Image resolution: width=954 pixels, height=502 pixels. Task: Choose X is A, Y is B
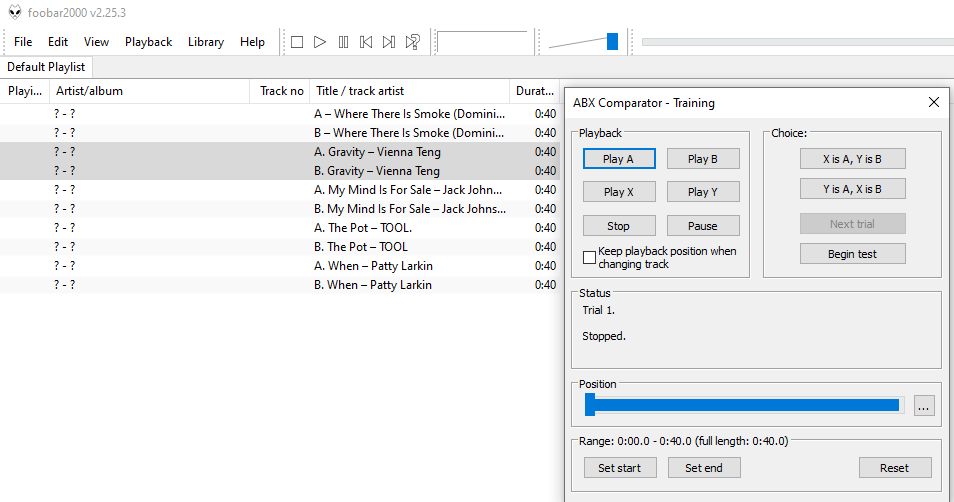pyautogui.click(x=852, y=159)
